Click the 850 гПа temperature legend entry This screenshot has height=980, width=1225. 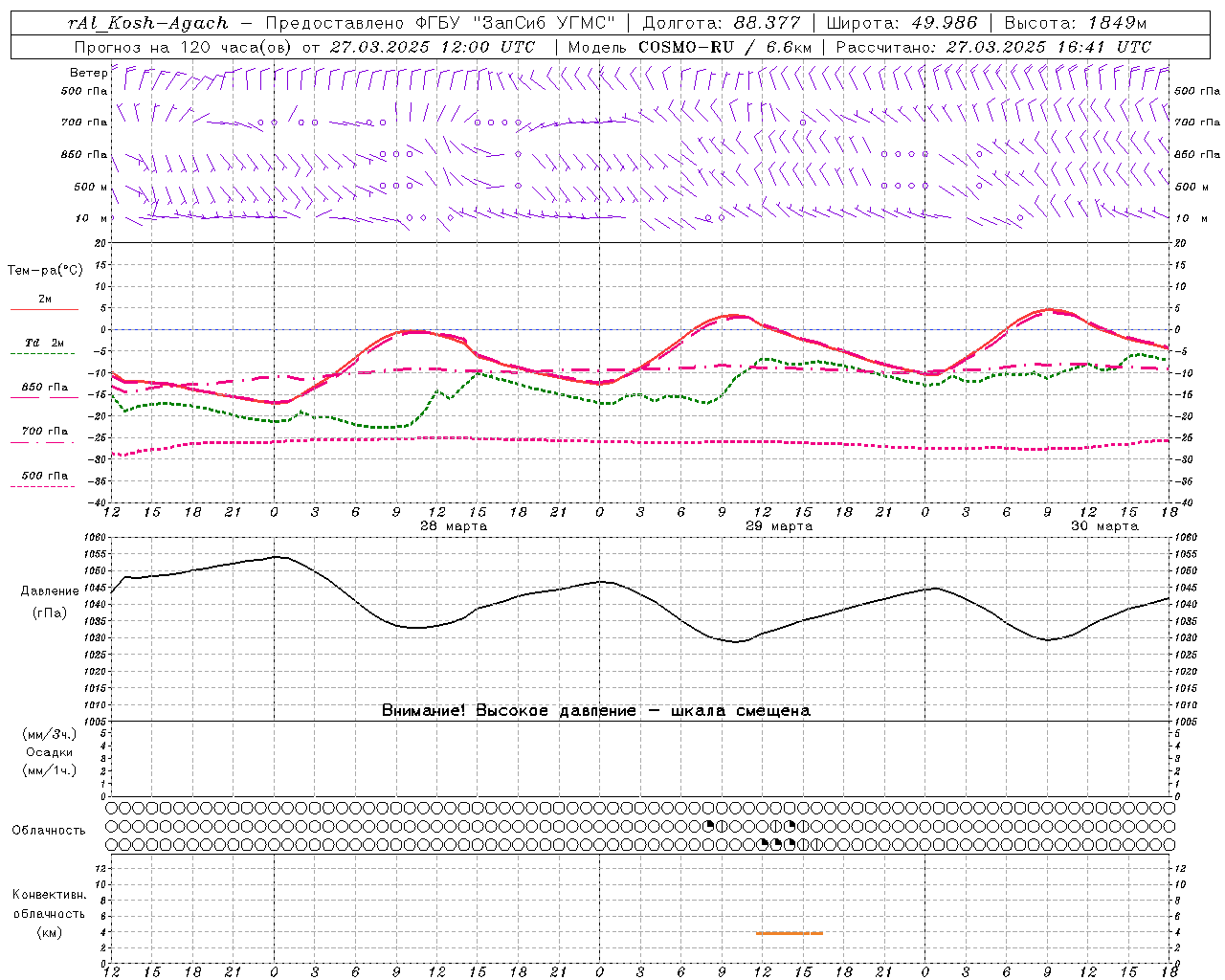pyautogui.click(x=44, y=388)
